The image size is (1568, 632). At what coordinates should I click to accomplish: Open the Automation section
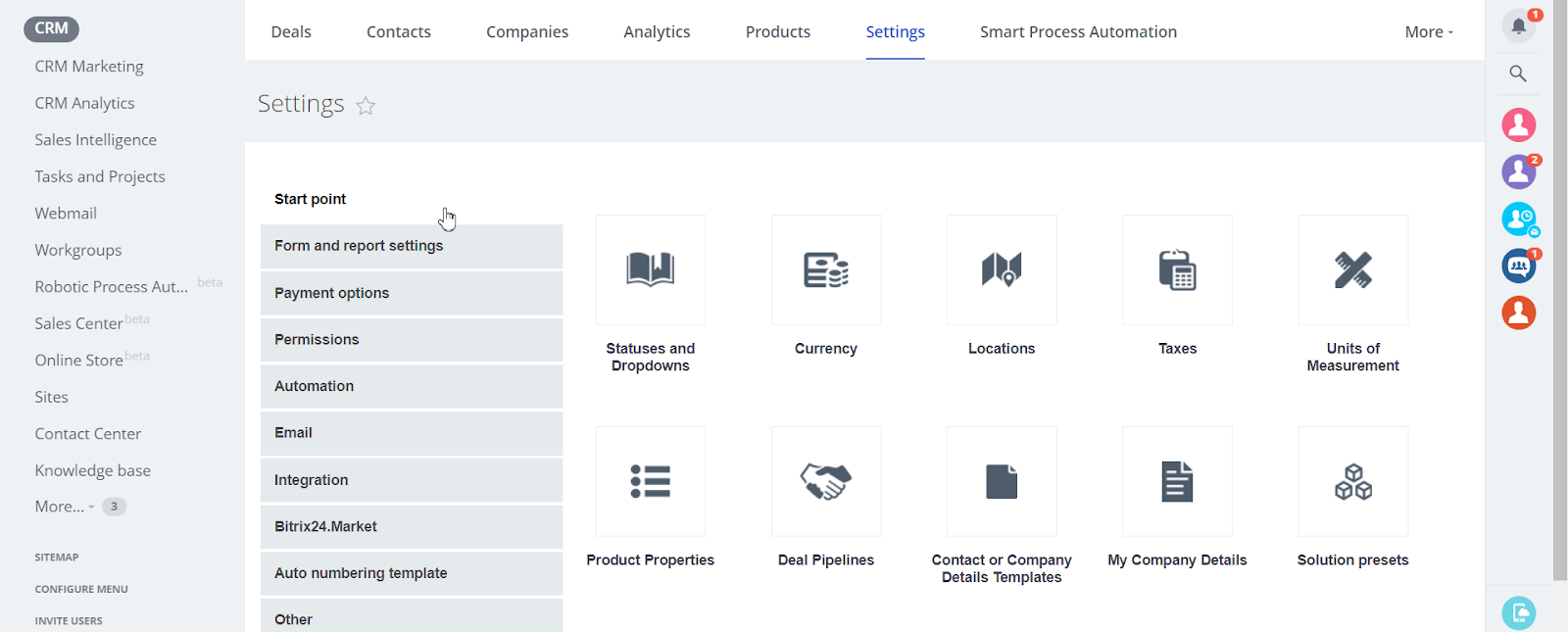(412, 386)
